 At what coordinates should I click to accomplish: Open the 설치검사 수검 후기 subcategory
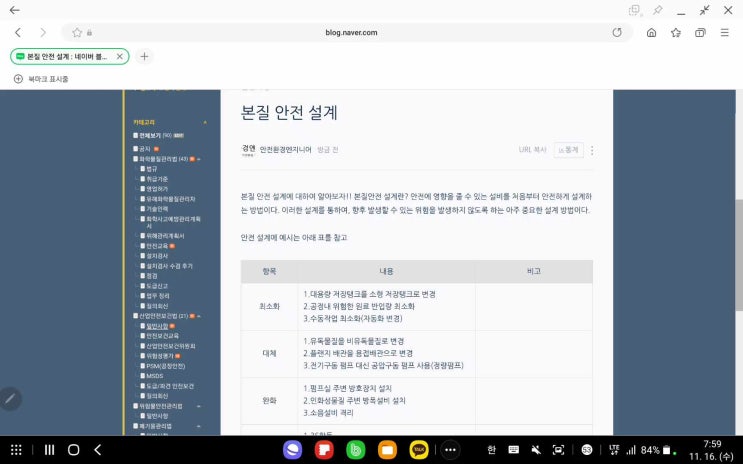click(x=169, y=266)
